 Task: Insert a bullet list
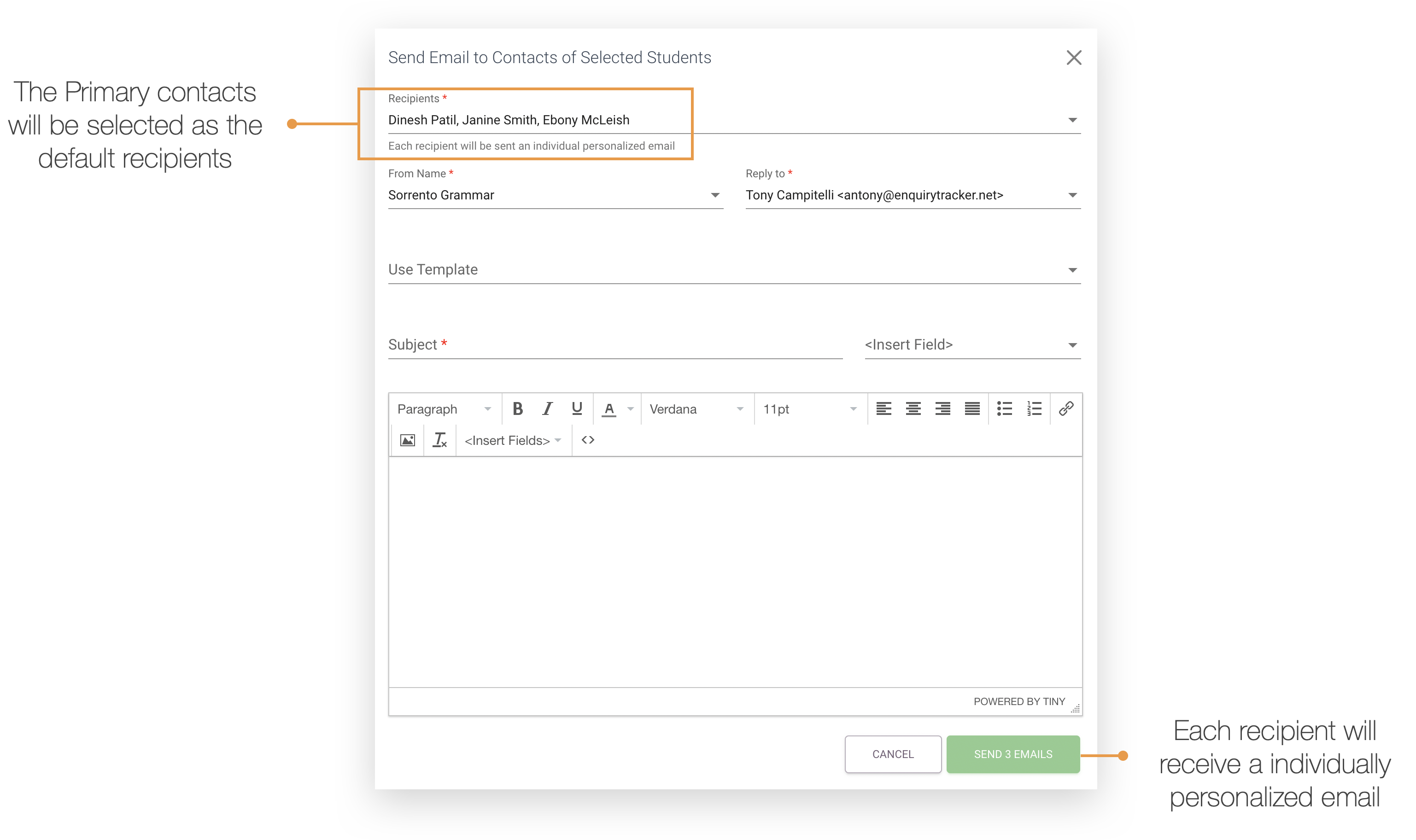click(1004, 408)
